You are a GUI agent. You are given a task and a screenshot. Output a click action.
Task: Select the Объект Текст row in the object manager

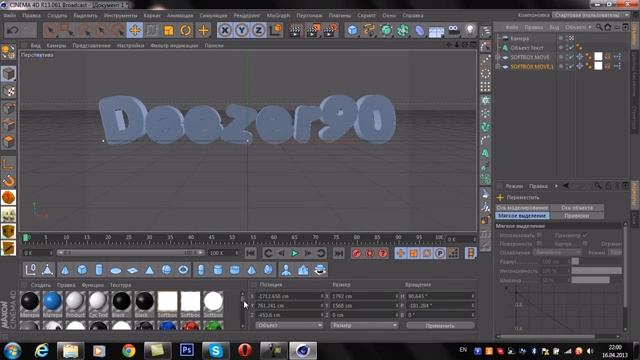527,48
